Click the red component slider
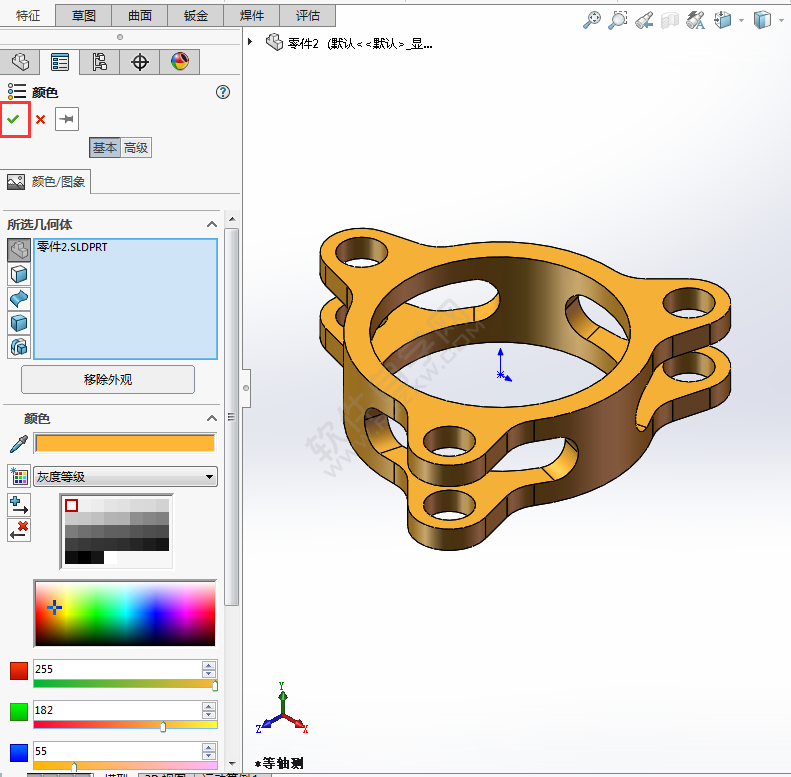Viewport: 791px width, 777px height. pyautogui.click(x=125, y=684)
